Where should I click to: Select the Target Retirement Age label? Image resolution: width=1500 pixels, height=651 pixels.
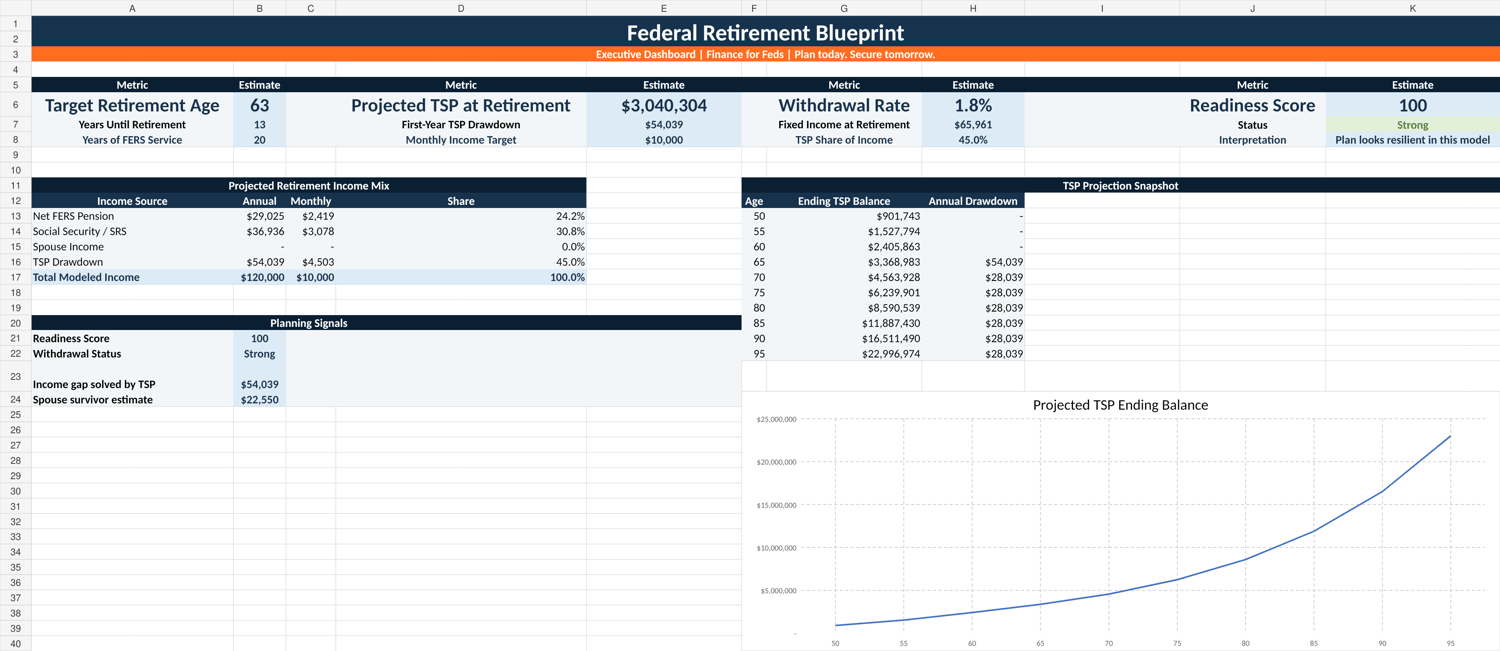click(x=132, y=105)
